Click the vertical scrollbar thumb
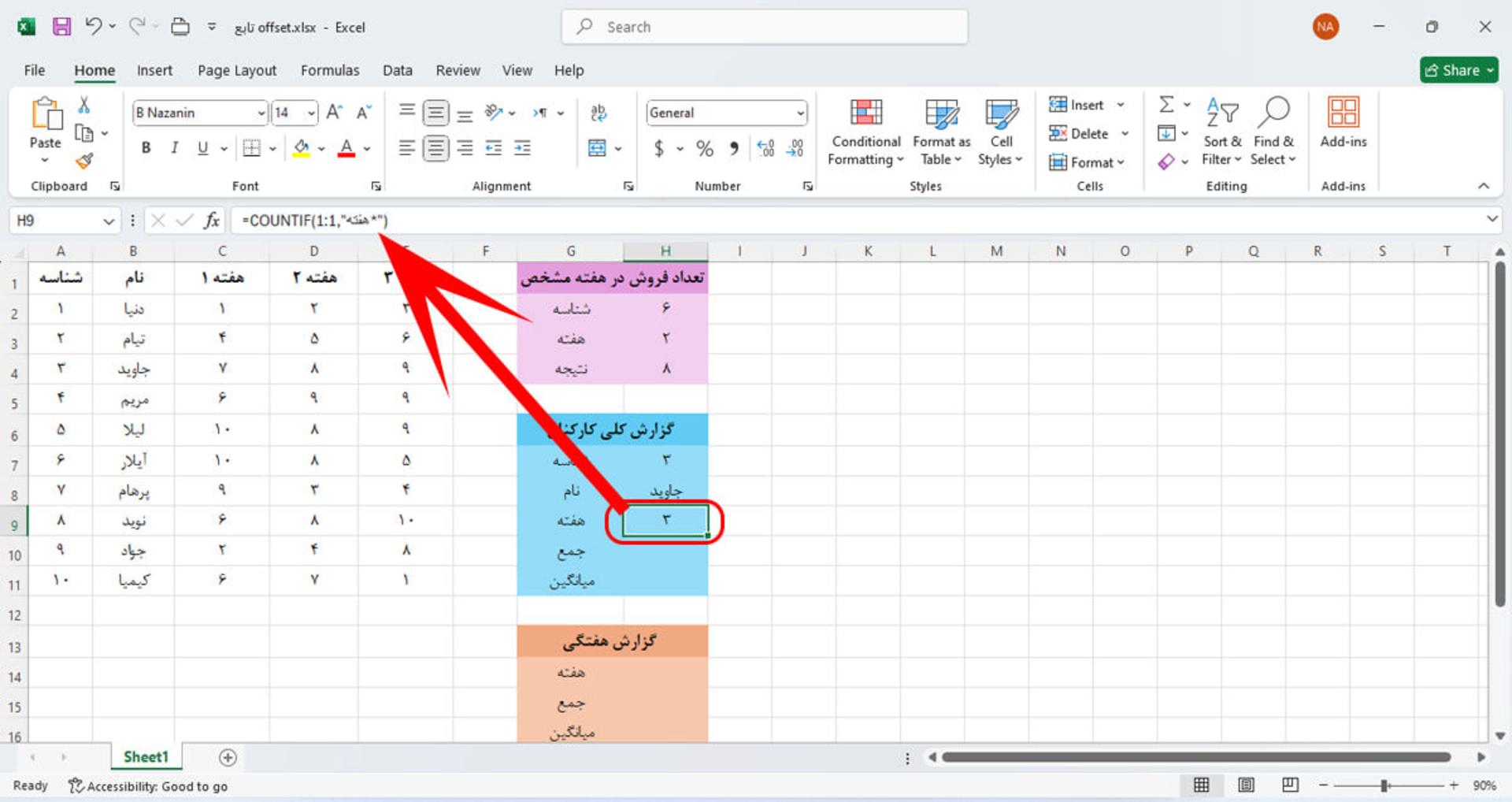This screenshot has width=1512, height=802. pyautogui.click(x=1499, y=433)
